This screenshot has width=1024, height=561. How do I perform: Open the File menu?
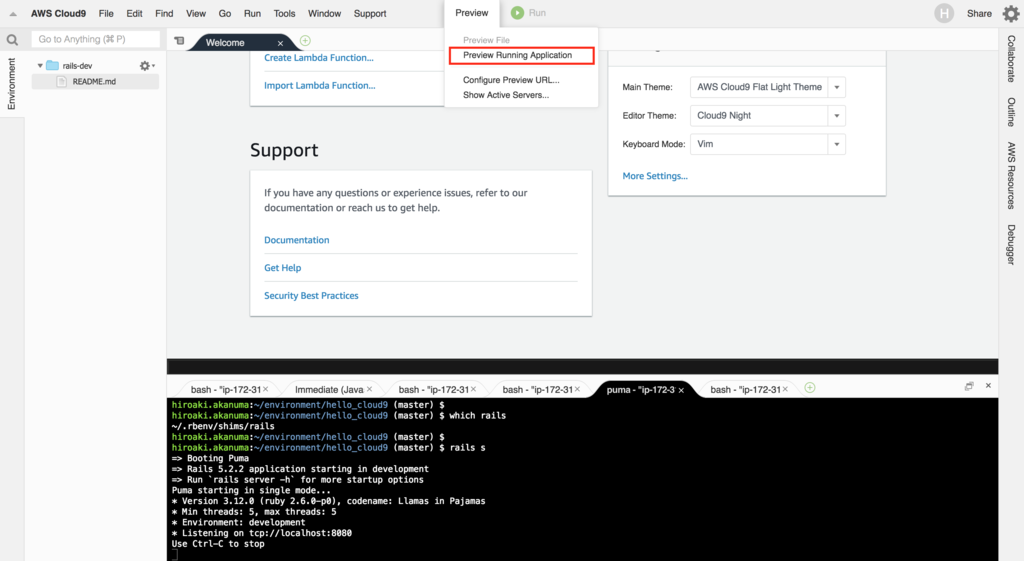pyautogui.click(x=106, y=14)
